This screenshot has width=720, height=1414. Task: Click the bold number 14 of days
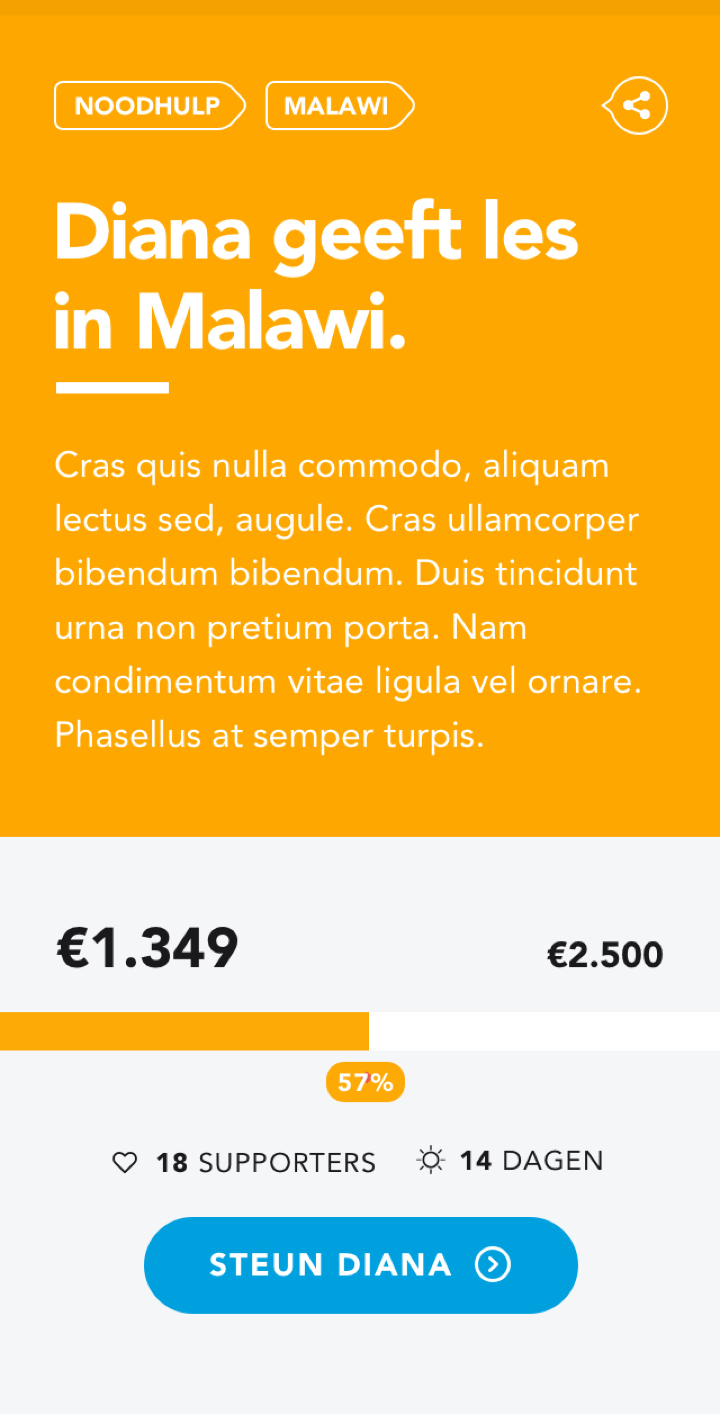coord(475,1161)
